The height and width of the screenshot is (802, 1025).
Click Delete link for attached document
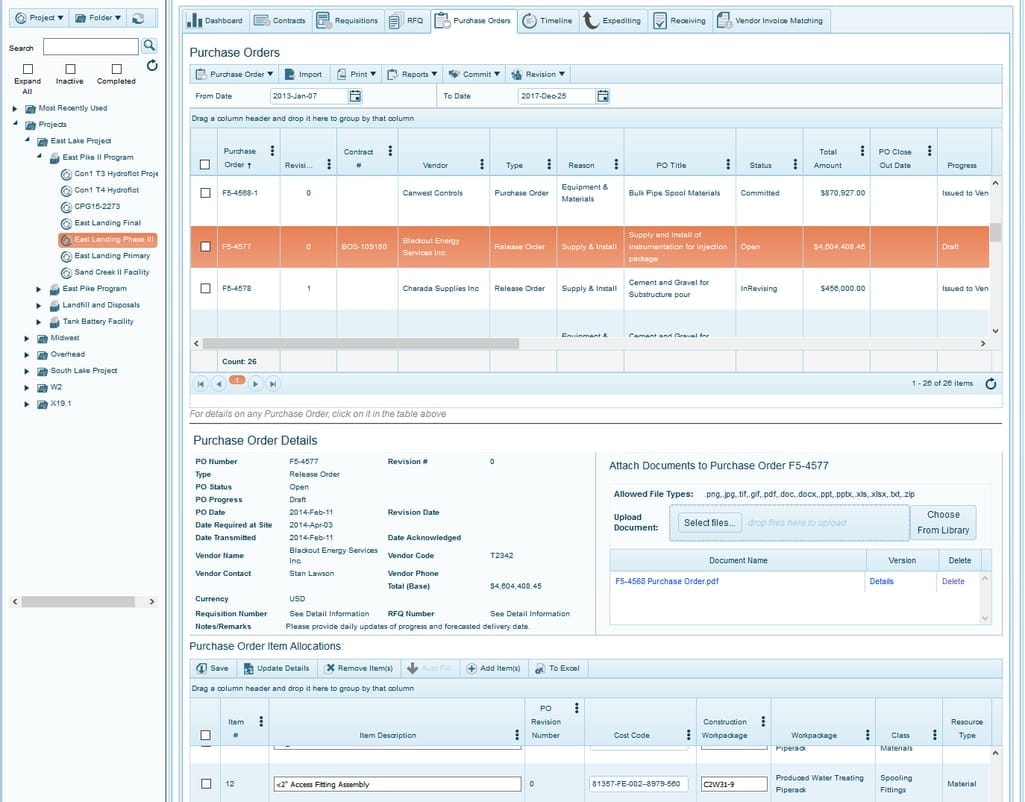(953, 581)
